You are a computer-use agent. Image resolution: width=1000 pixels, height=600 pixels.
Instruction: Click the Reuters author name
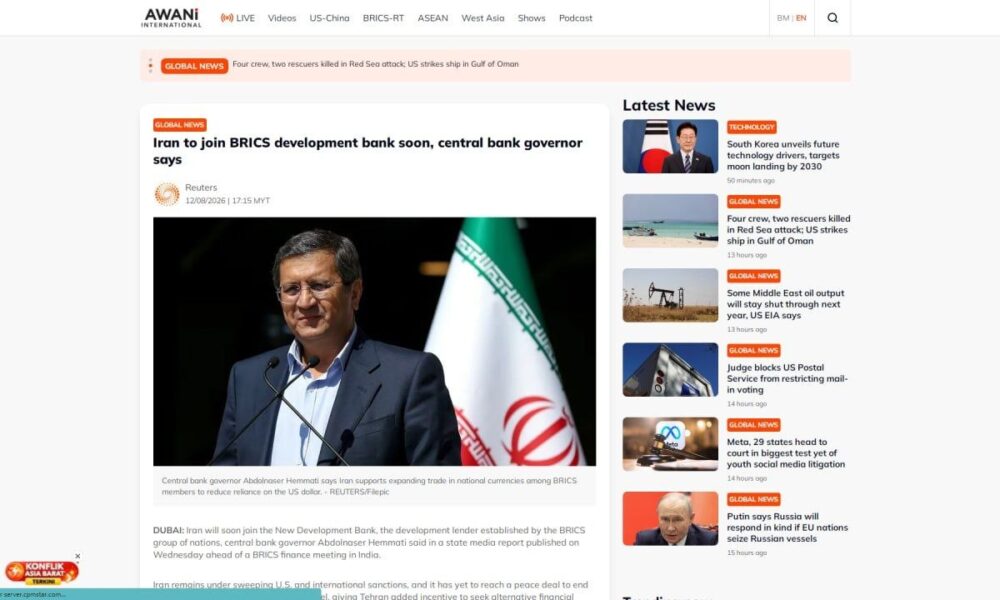tap(201, 187)
